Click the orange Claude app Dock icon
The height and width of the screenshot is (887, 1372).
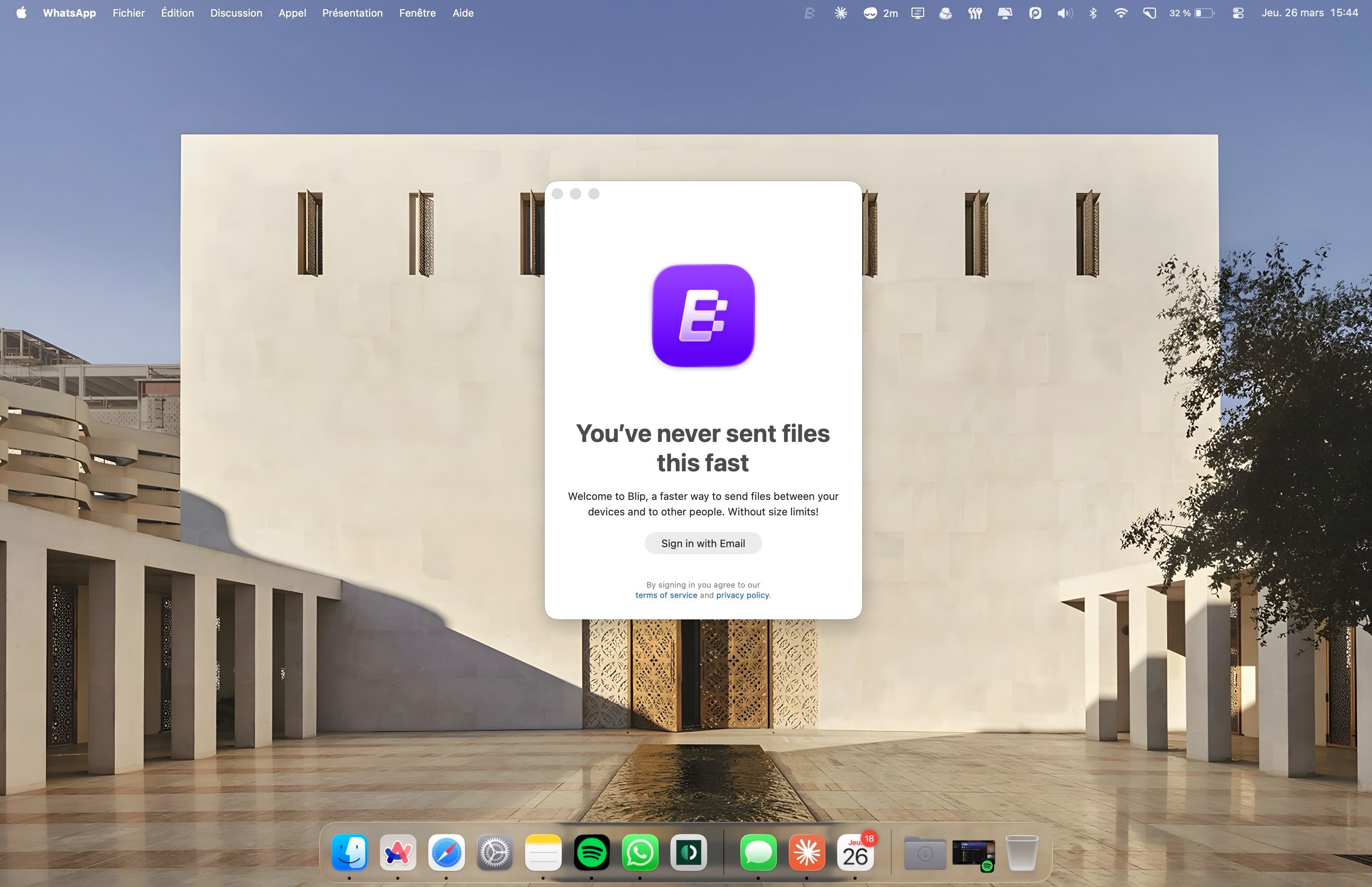[807, 852]
